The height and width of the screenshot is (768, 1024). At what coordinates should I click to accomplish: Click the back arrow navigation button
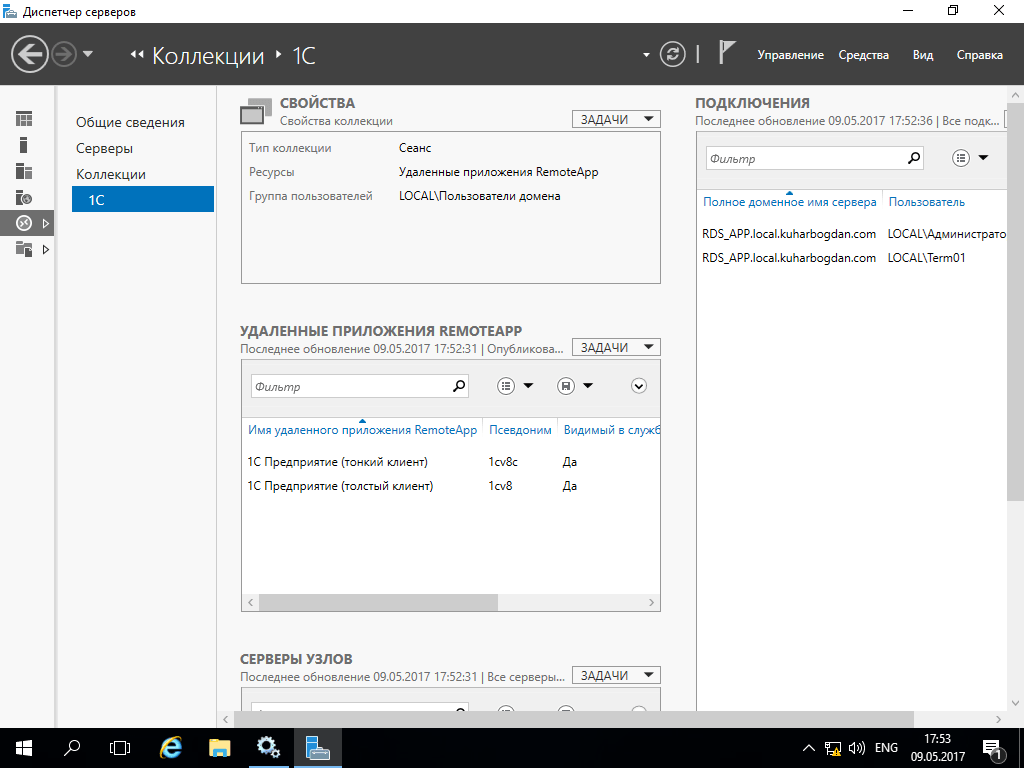pos(30,54)
